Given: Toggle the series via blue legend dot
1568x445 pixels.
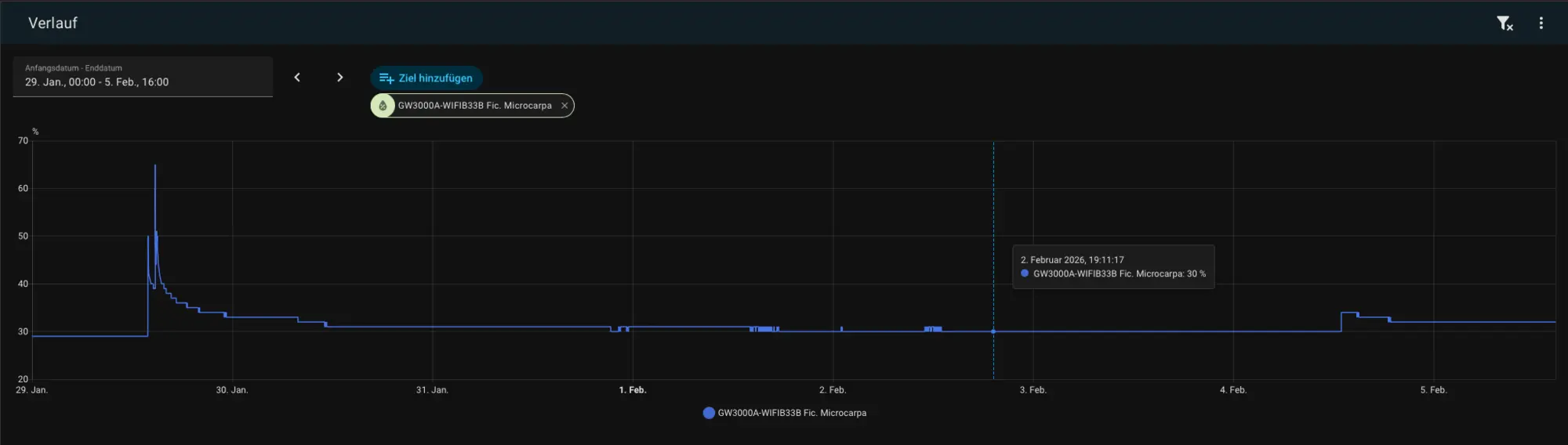Looking at the screenshot, I should click(x=709, y=413).
